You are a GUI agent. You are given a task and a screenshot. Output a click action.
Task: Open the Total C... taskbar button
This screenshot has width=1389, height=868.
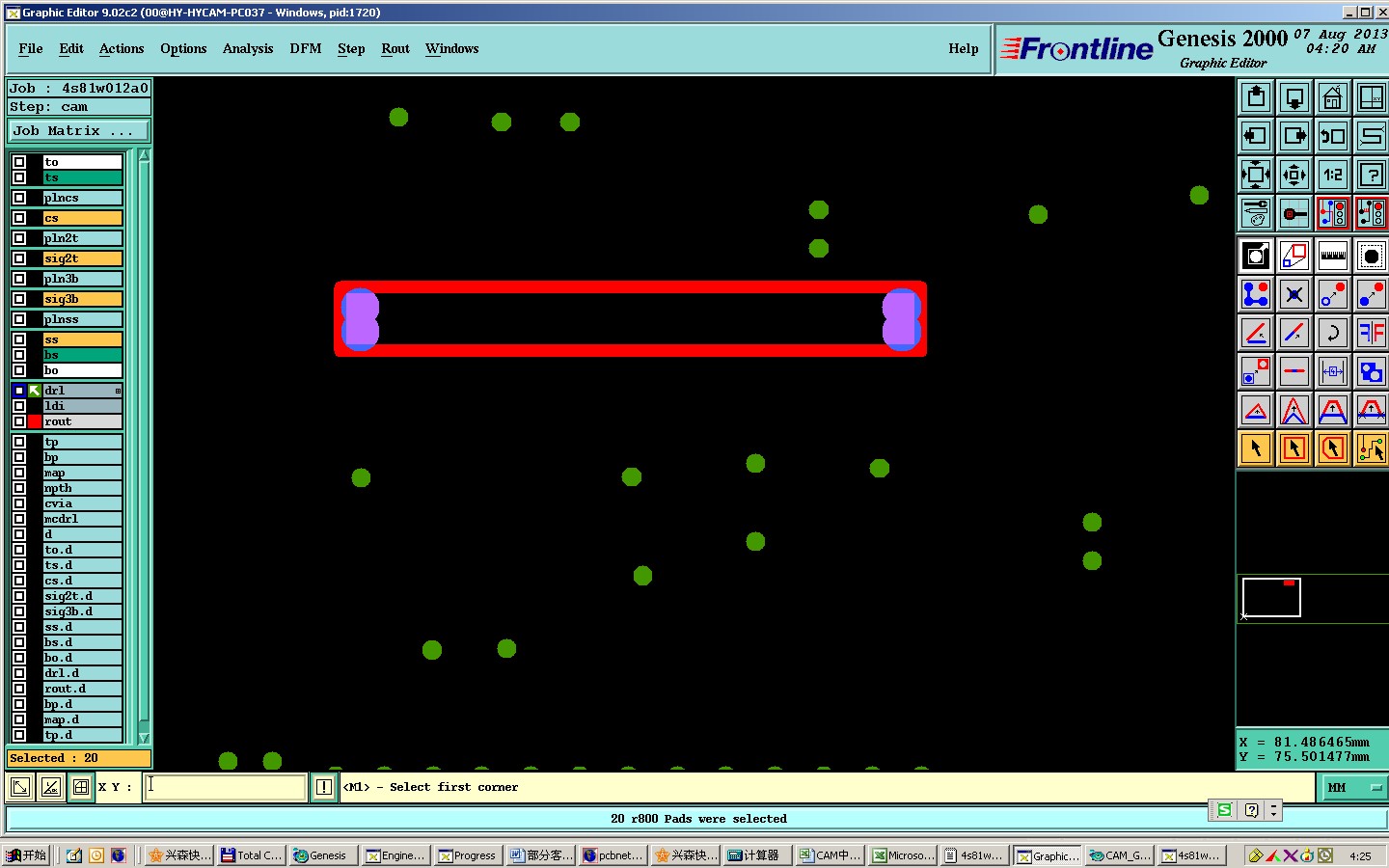click(x=251, y=855)
